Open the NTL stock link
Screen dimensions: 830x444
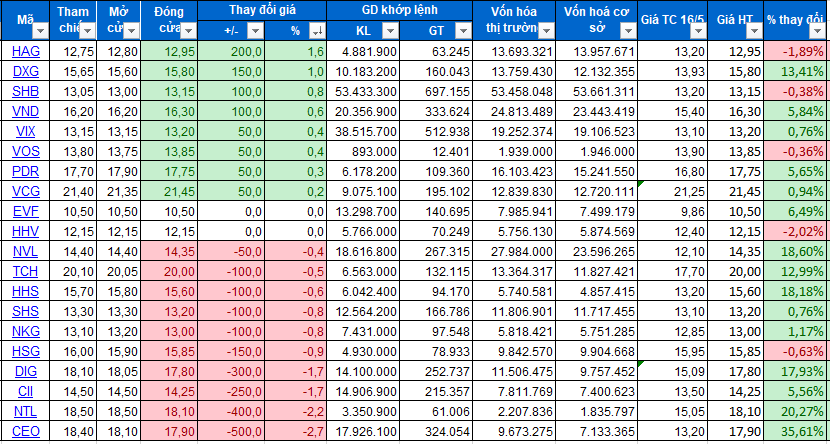point(26,412)
